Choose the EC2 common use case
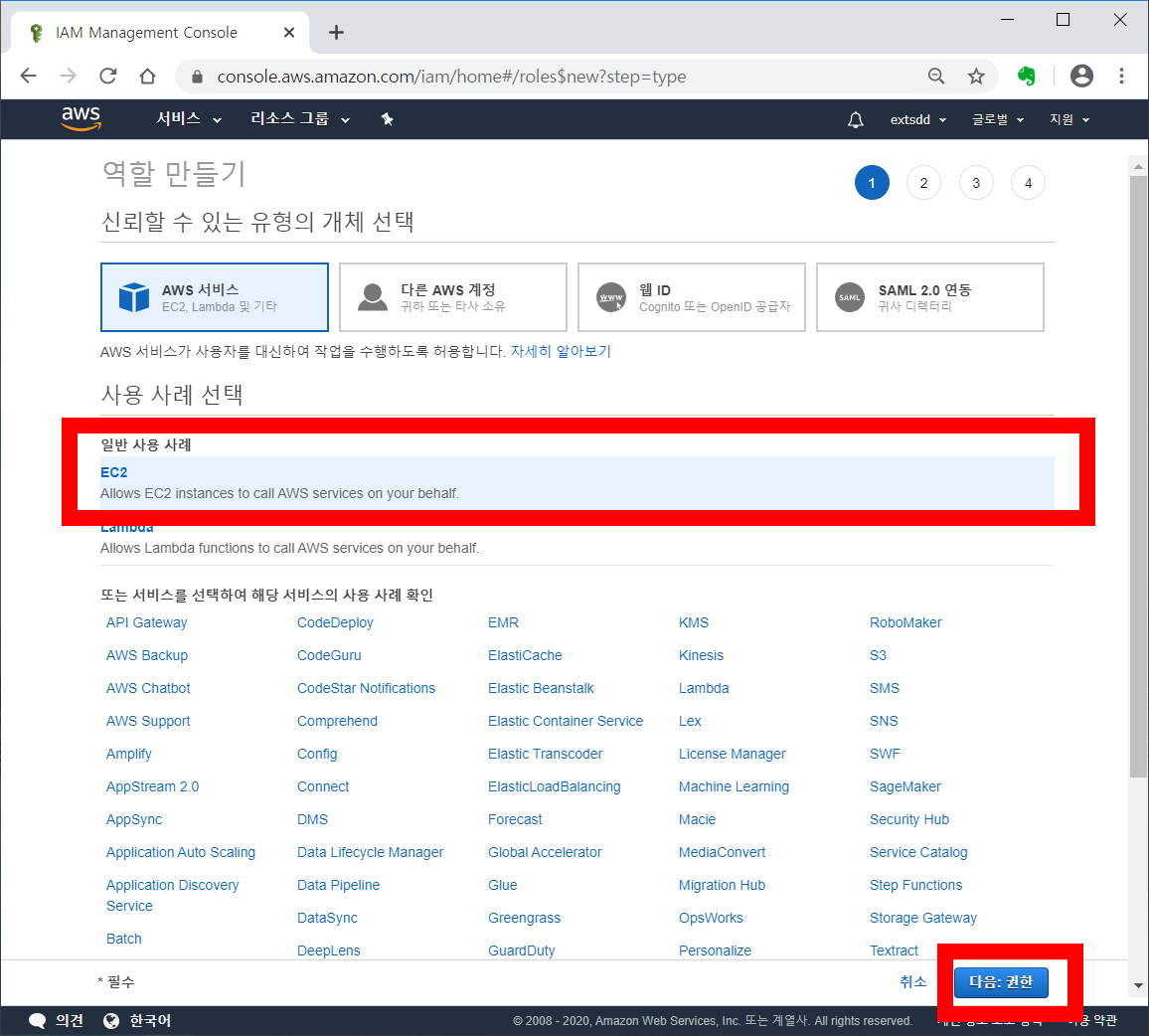 click(577, 482)
